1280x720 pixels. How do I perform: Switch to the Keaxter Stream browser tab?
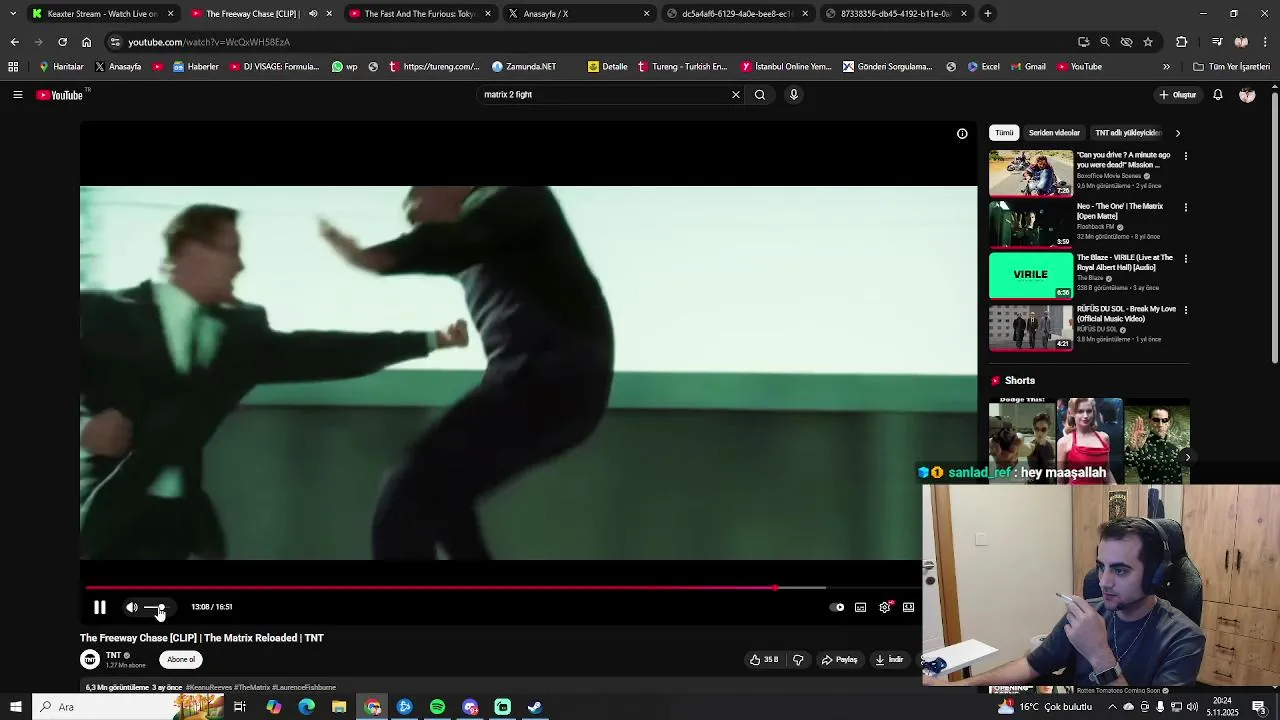[x=103, y=14]
